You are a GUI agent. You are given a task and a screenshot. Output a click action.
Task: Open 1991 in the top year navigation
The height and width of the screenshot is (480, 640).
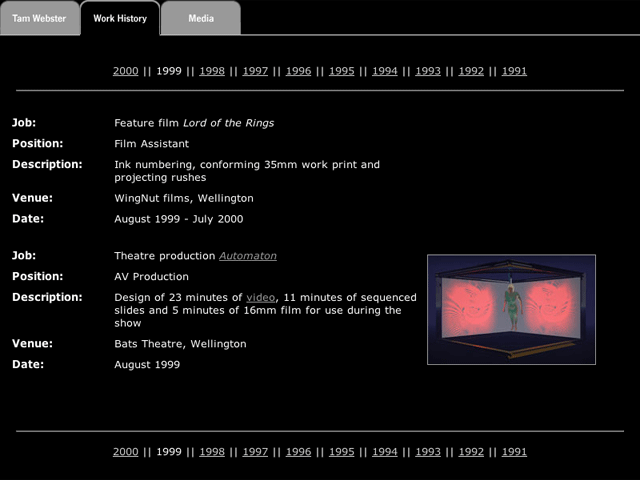point(514,71)
